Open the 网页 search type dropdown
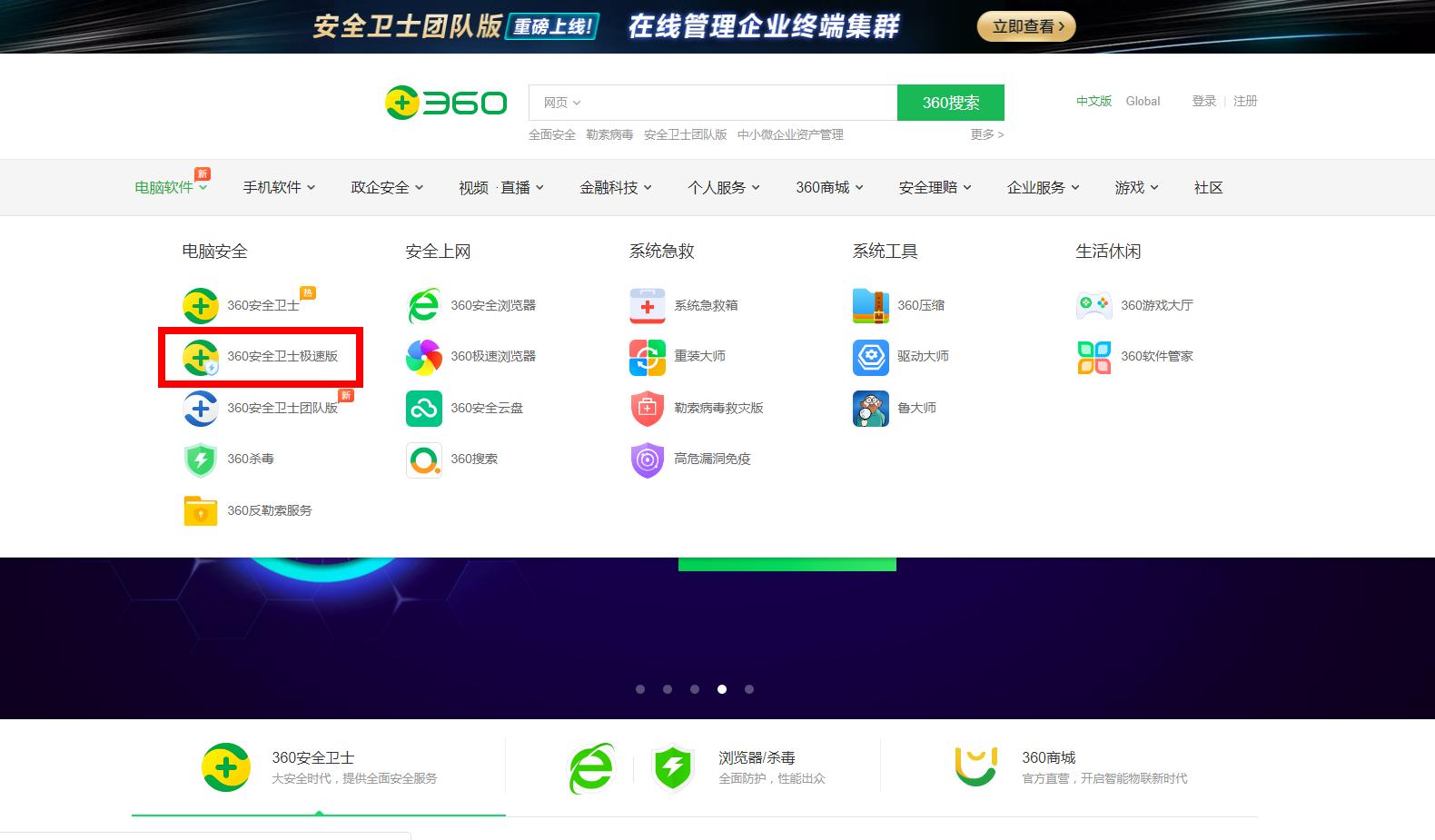This screenshot has width=1435, height=840. (x=562, y=103)
